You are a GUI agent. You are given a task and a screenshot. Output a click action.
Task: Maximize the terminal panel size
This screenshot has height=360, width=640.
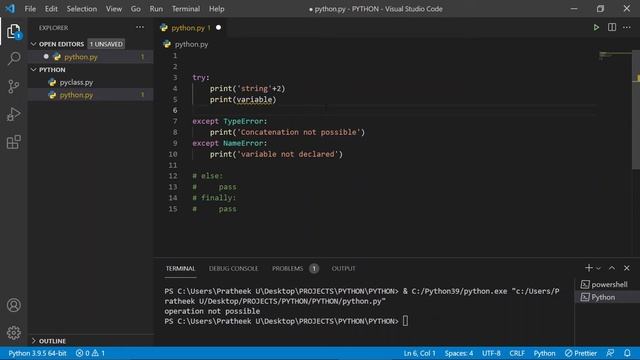[x=611, y=268]
